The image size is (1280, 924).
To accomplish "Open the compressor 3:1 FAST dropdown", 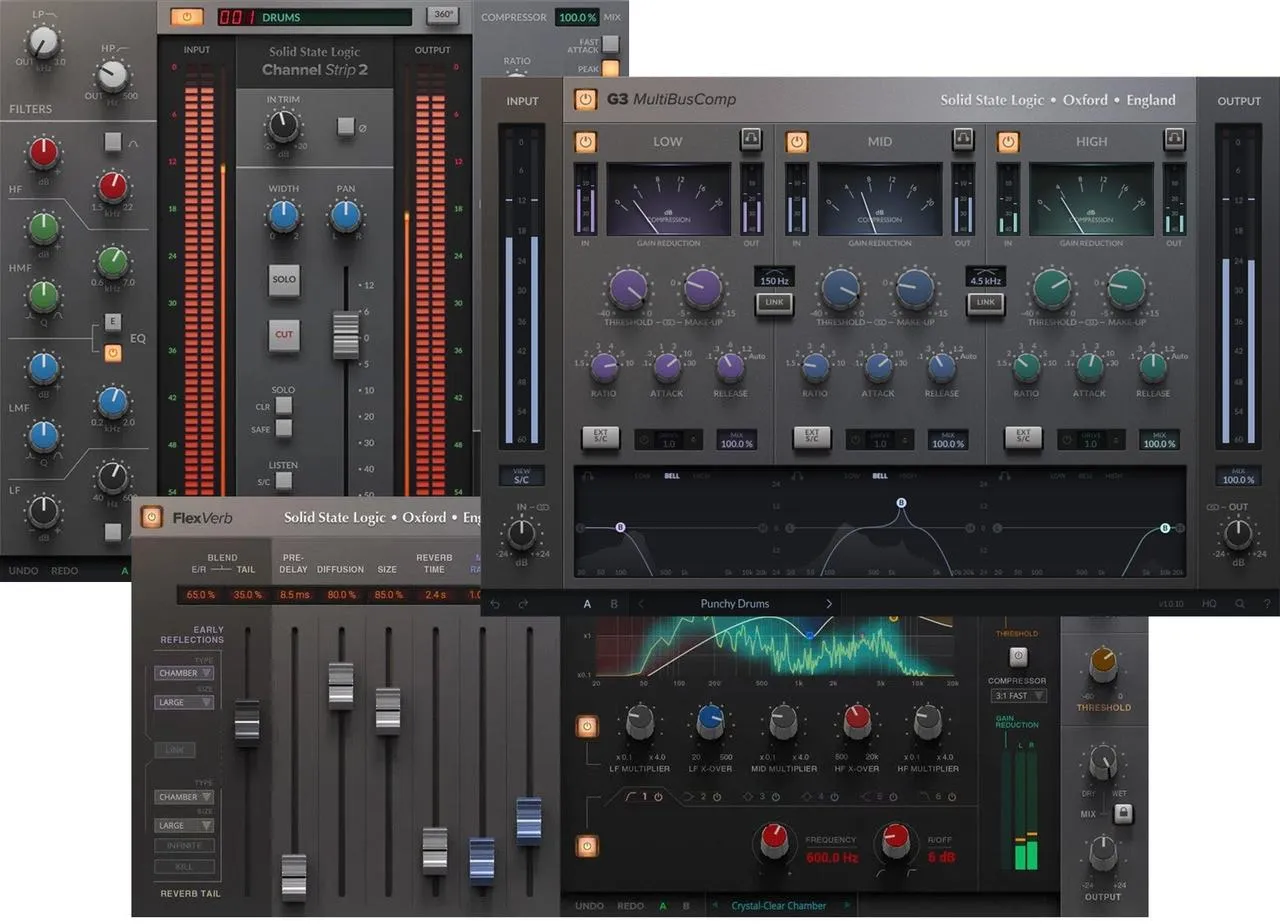I will coord(1019,696).
